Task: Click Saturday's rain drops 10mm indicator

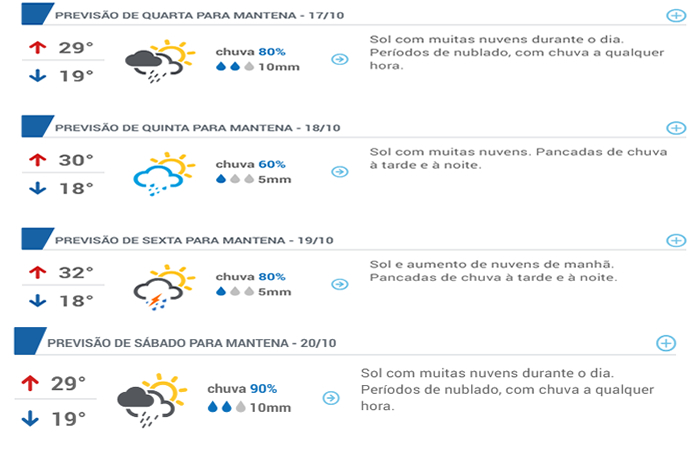Action: point(249,407)
